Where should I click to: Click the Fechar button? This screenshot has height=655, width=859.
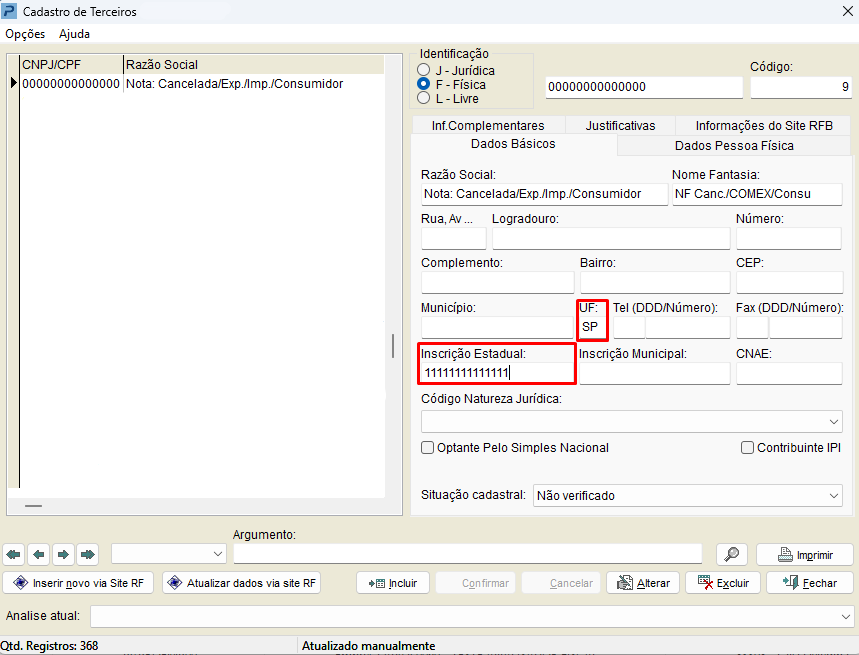[x=810, y=583]
